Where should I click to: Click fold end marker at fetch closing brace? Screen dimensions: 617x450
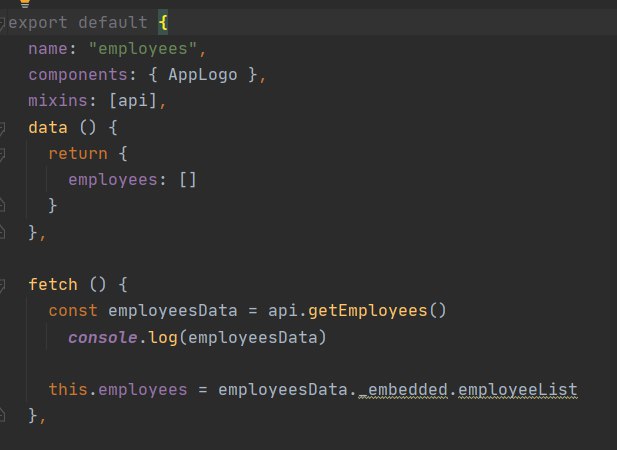click(x=2, y=415)
